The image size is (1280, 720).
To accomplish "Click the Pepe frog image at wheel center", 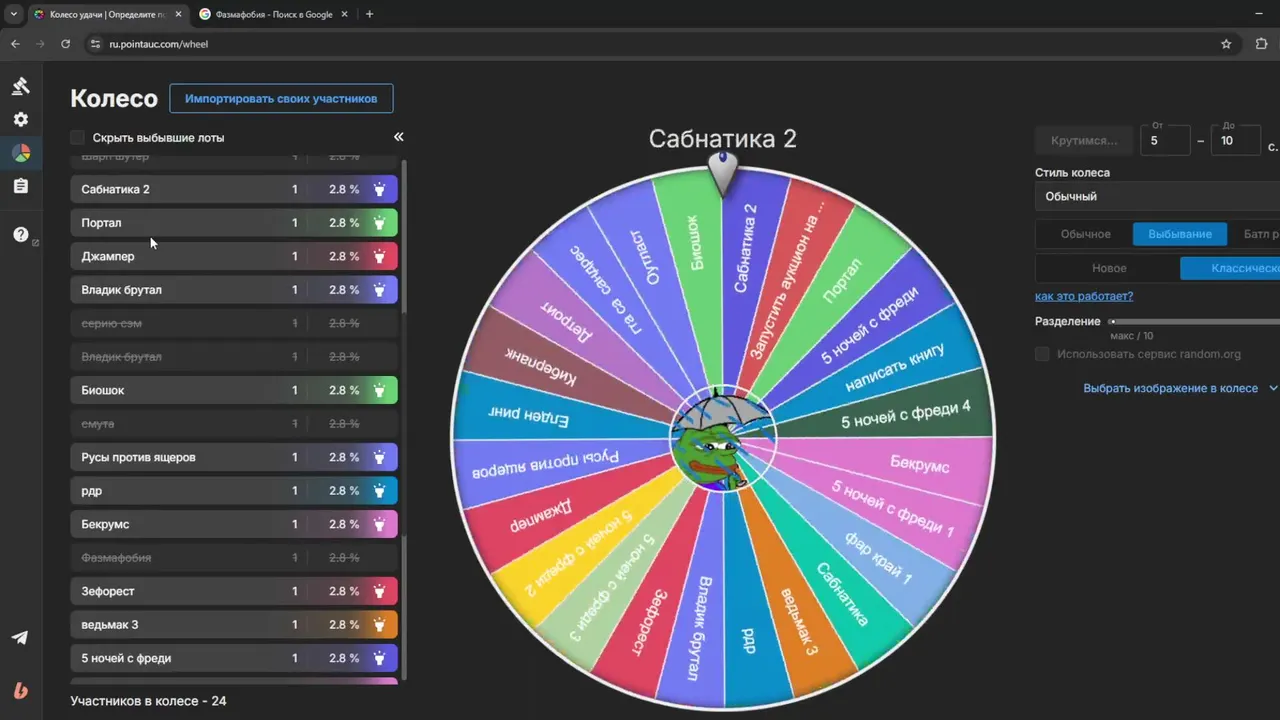I will (722, 440).
